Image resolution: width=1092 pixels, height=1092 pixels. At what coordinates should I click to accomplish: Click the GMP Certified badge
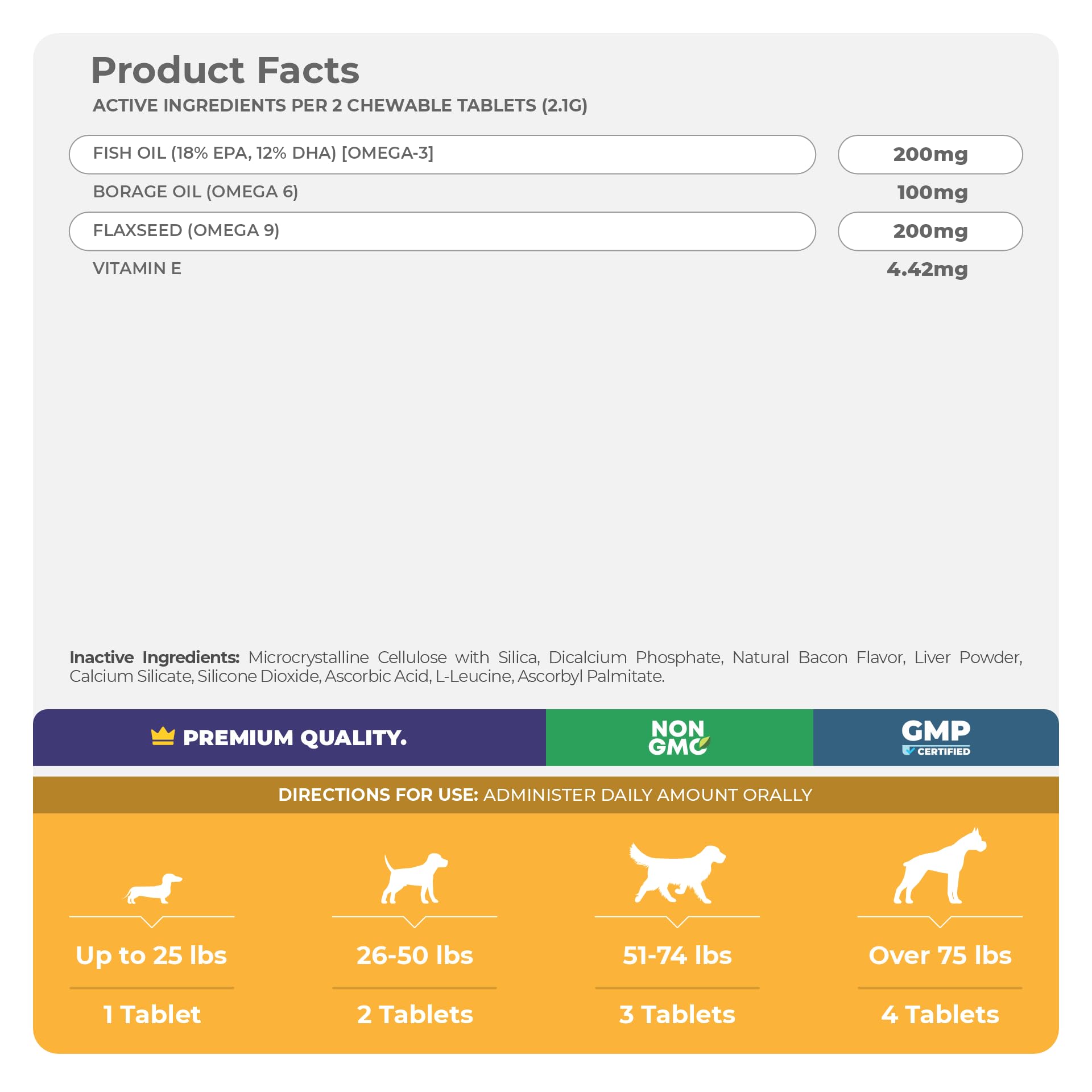pyautogui.click(x=936, y=737)
